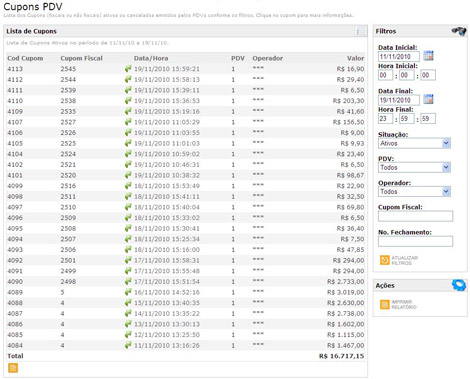Image resolution: width=470 pixels, height=379 pixels.
Task: Click green arrow icon for coupon 4099
Action: [128, 186]
